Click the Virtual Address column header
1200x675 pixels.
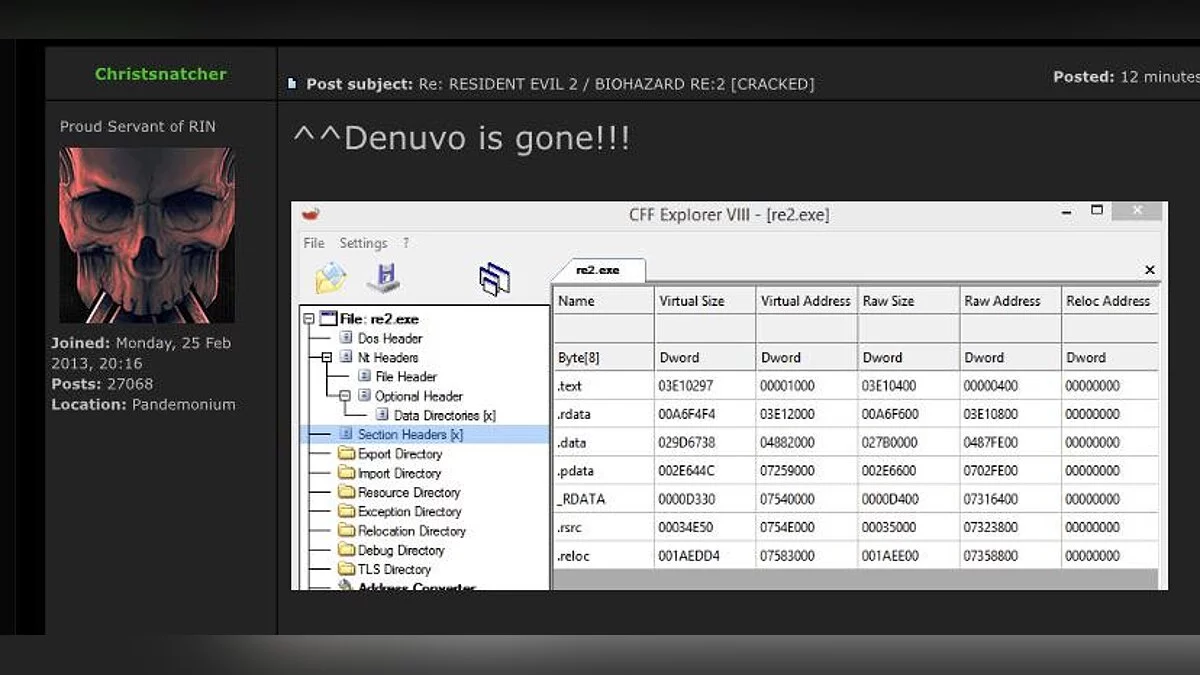tap(807, 300)
